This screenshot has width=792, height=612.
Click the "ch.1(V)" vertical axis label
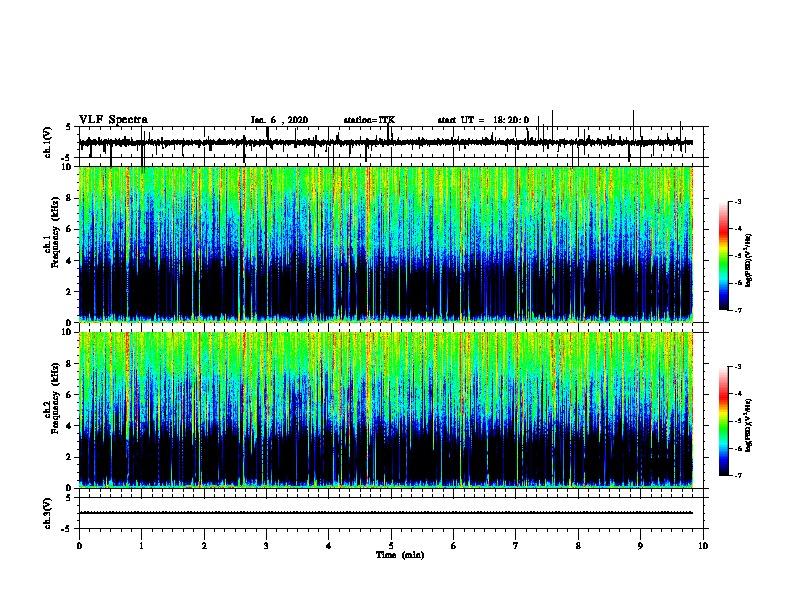tap(48, 142)
